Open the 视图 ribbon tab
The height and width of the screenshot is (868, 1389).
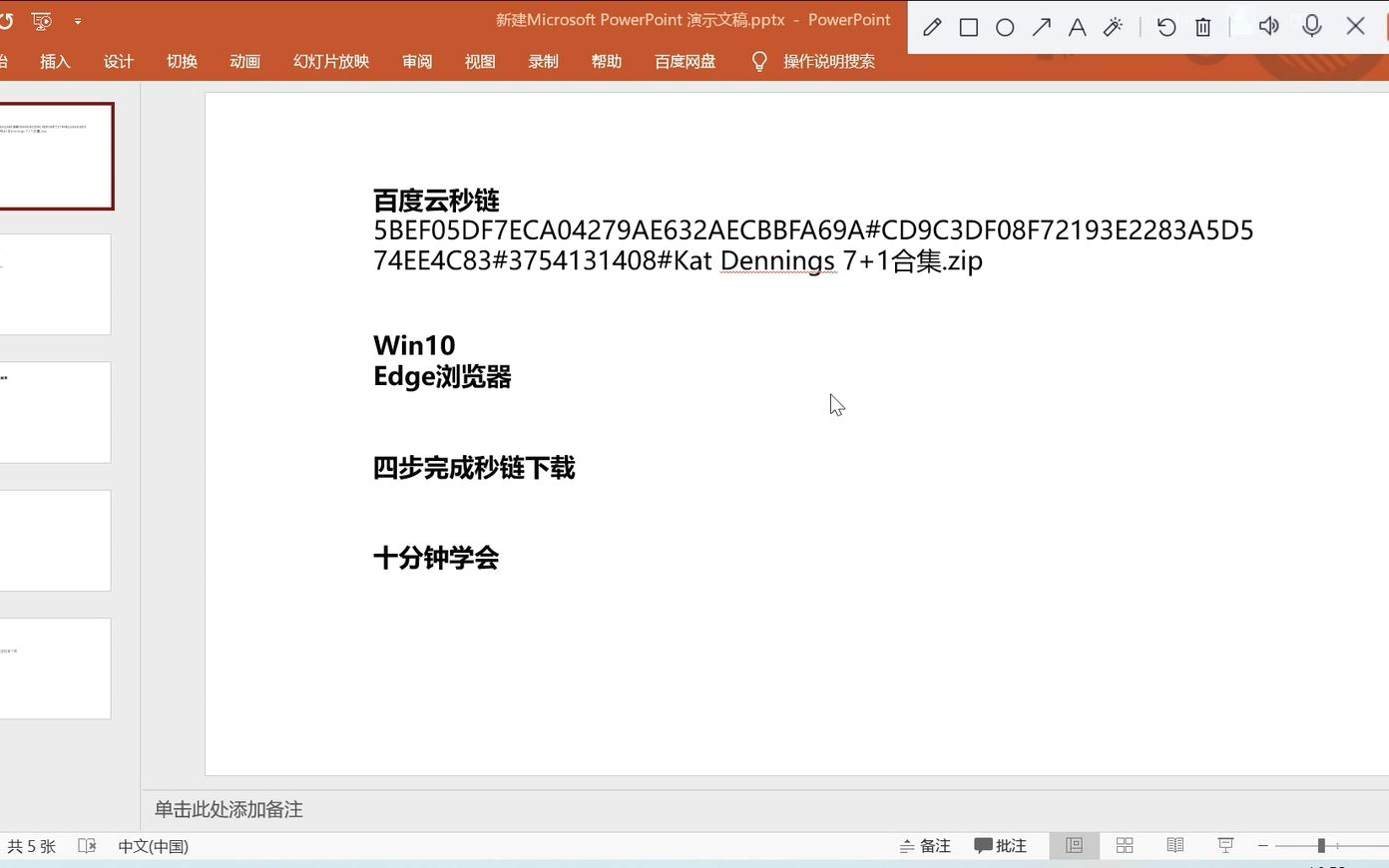click(x=480, y=62)
